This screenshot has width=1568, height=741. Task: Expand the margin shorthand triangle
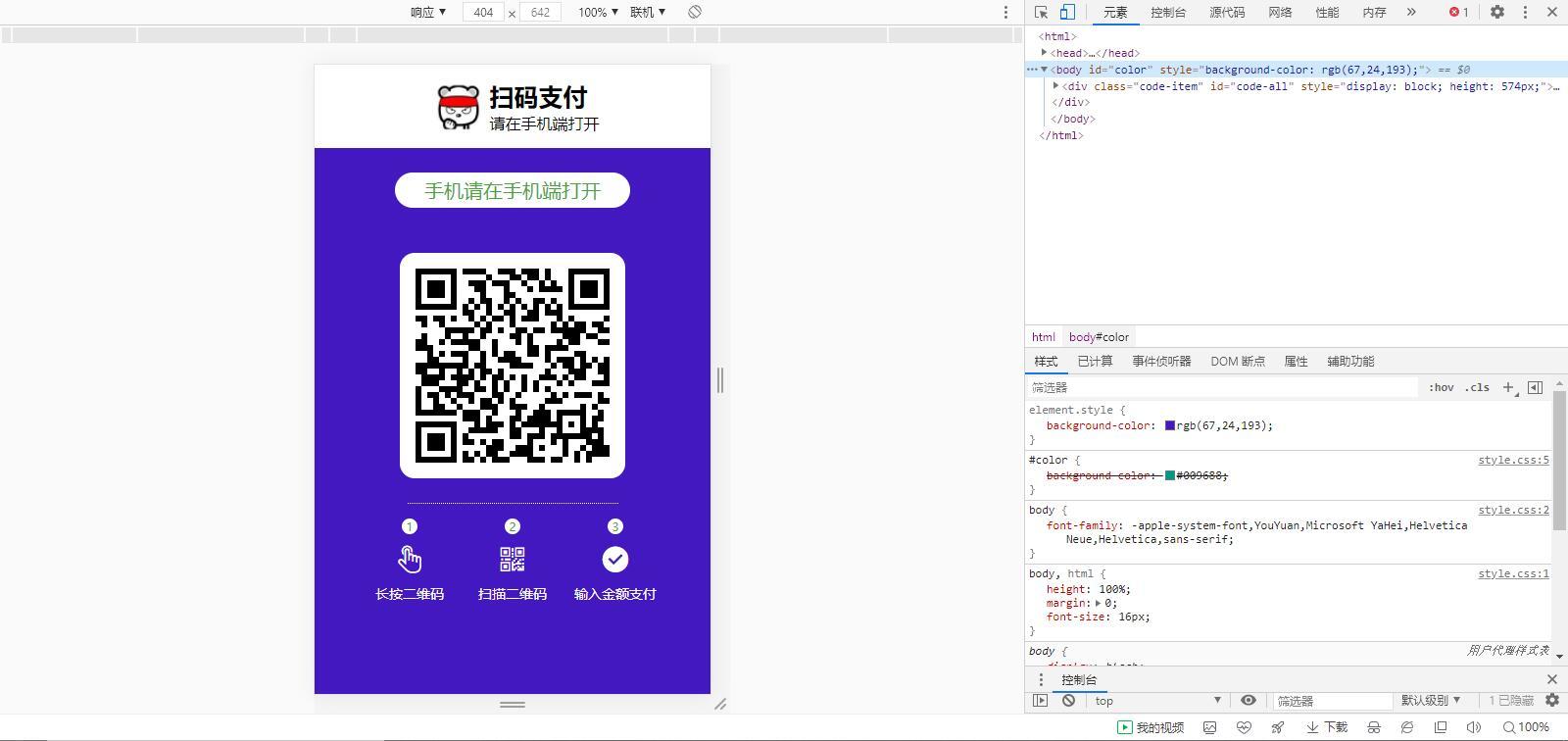(x=1098, y=603)
